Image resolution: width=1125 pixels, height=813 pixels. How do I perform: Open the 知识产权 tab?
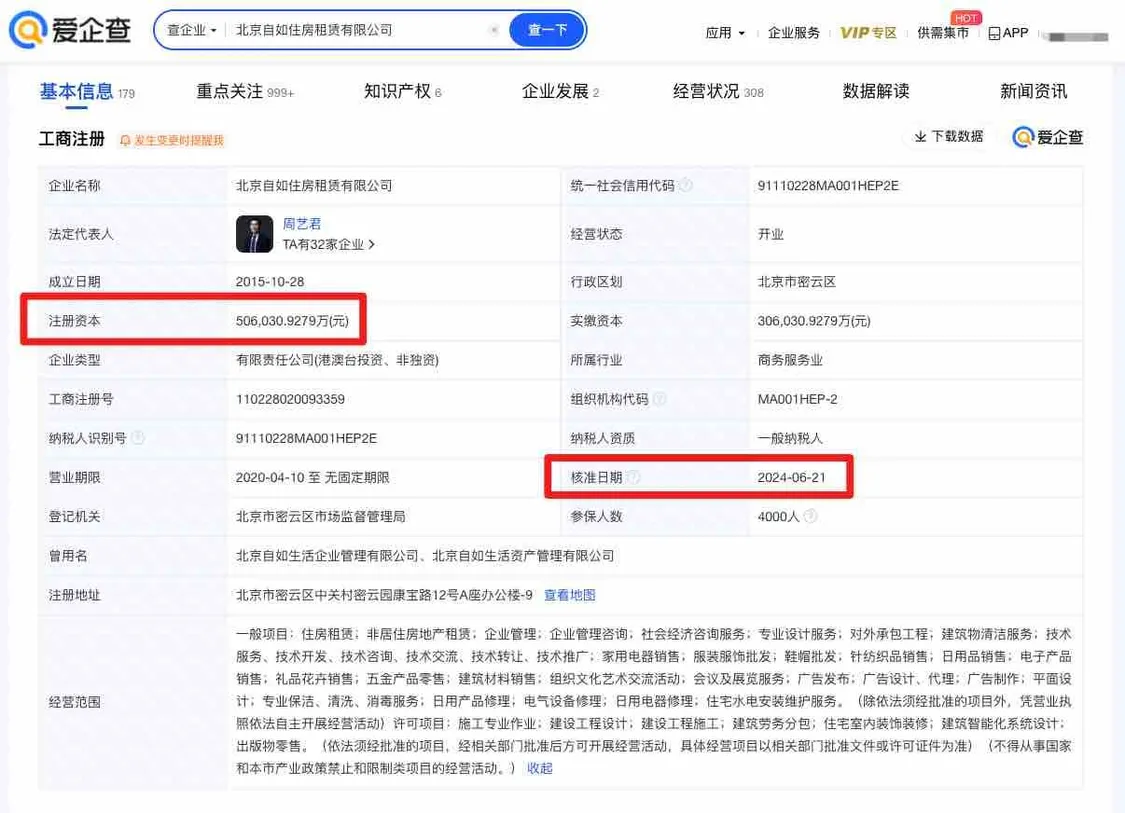(x=403, y=92)
